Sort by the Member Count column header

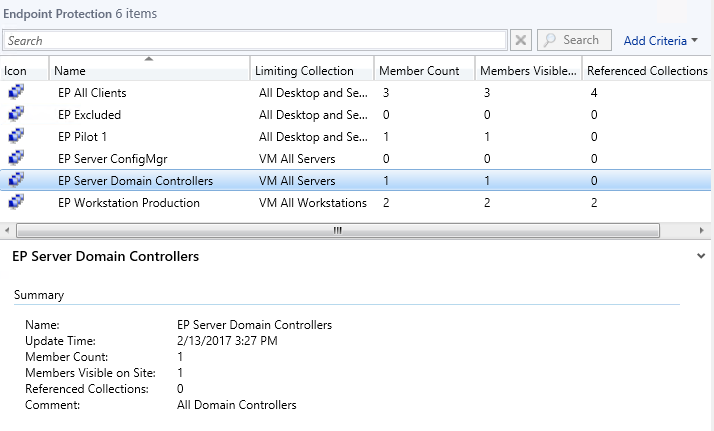click(x=419, y=71)
